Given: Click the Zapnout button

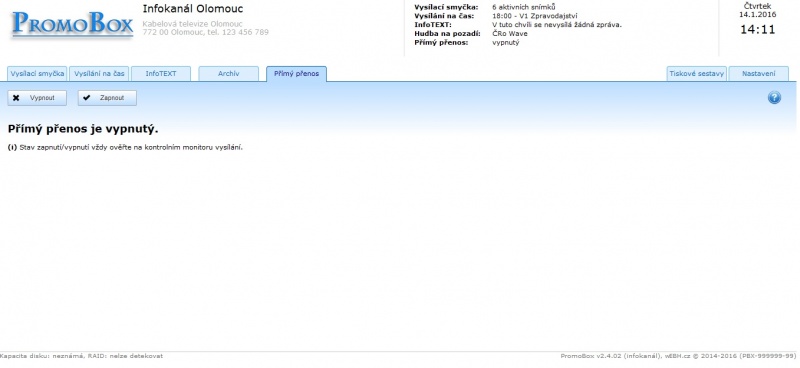Looking at the screenshot, I should click(107, 98).
